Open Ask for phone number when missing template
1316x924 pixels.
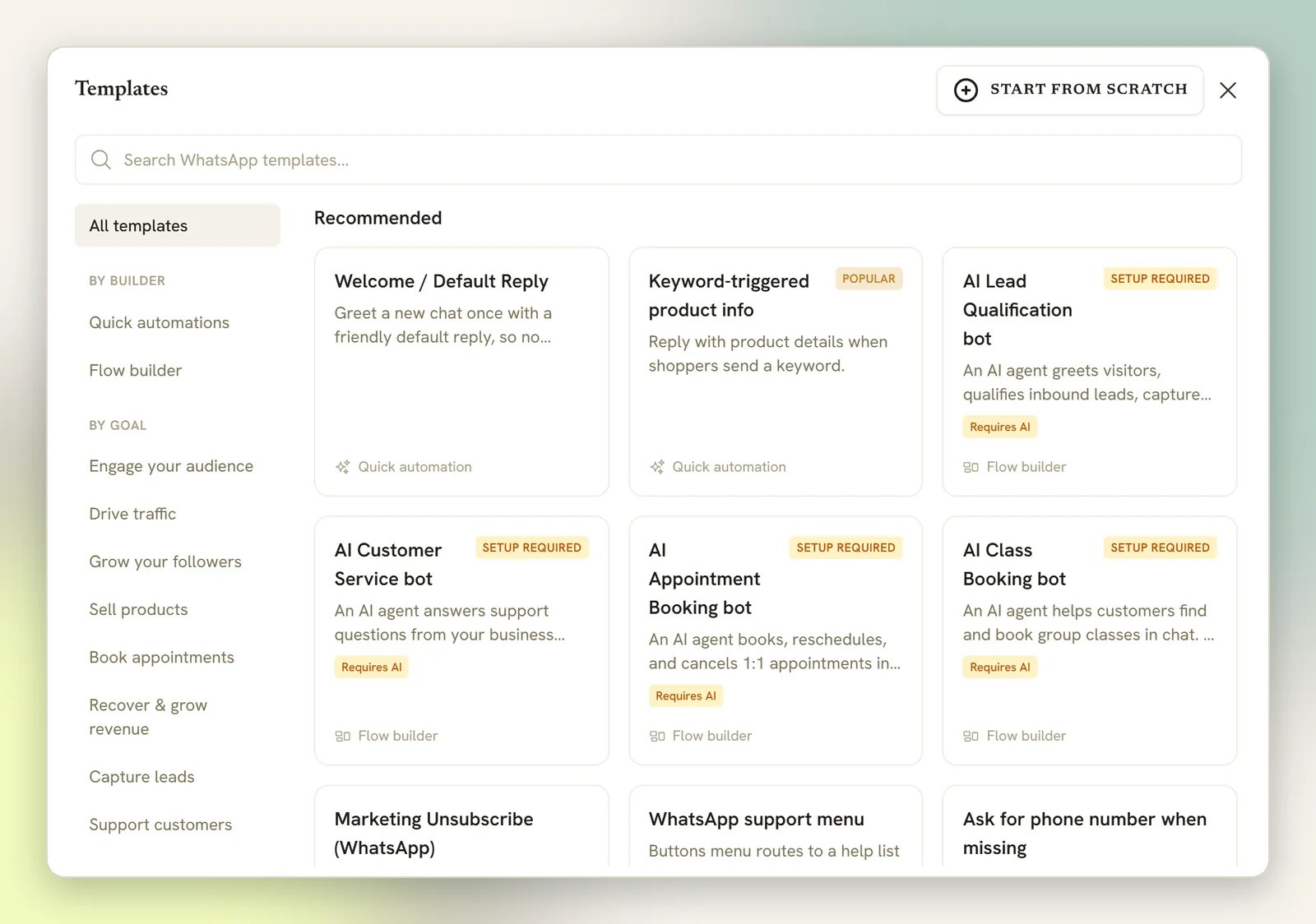click(x=1090, y=826)
